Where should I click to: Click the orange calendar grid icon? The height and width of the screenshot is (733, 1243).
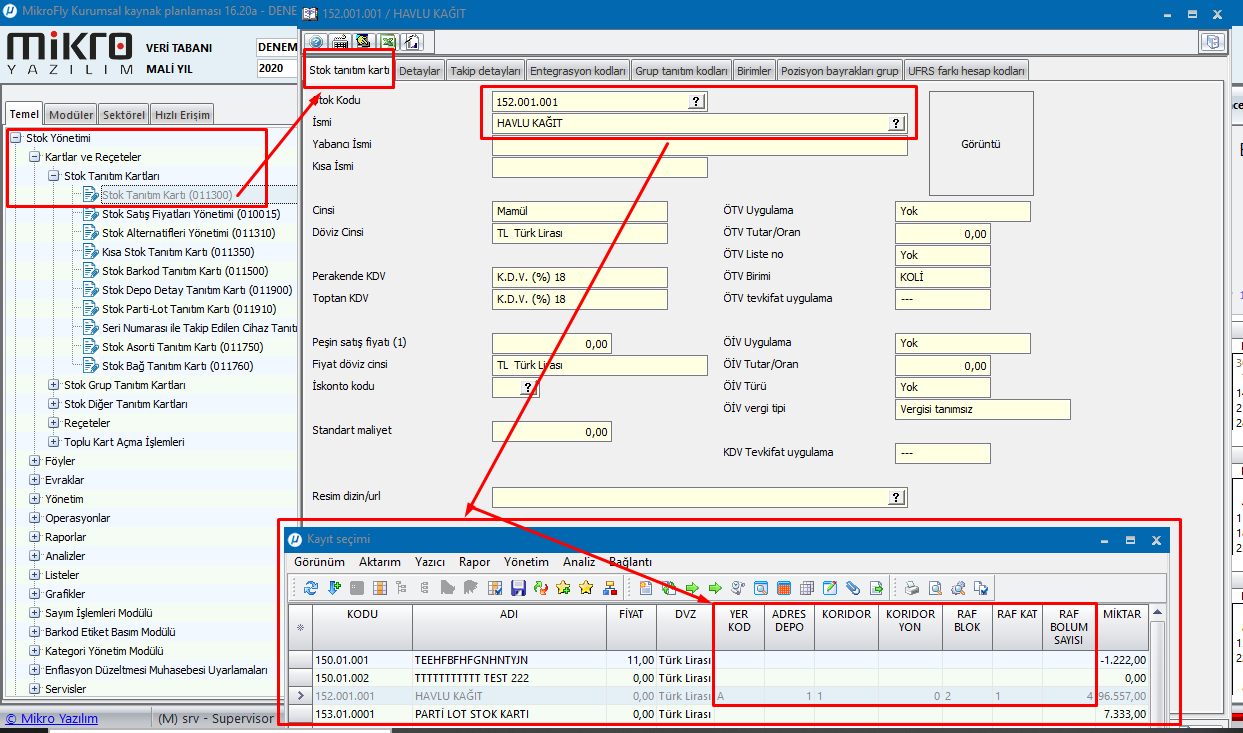pos(784,588)
